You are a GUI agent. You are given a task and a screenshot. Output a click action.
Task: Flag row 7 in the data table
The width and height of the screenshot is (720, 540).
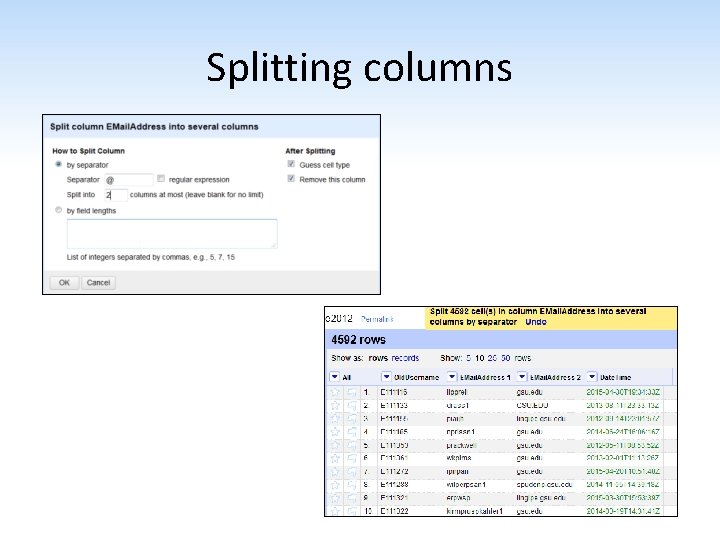coord(352,472)
